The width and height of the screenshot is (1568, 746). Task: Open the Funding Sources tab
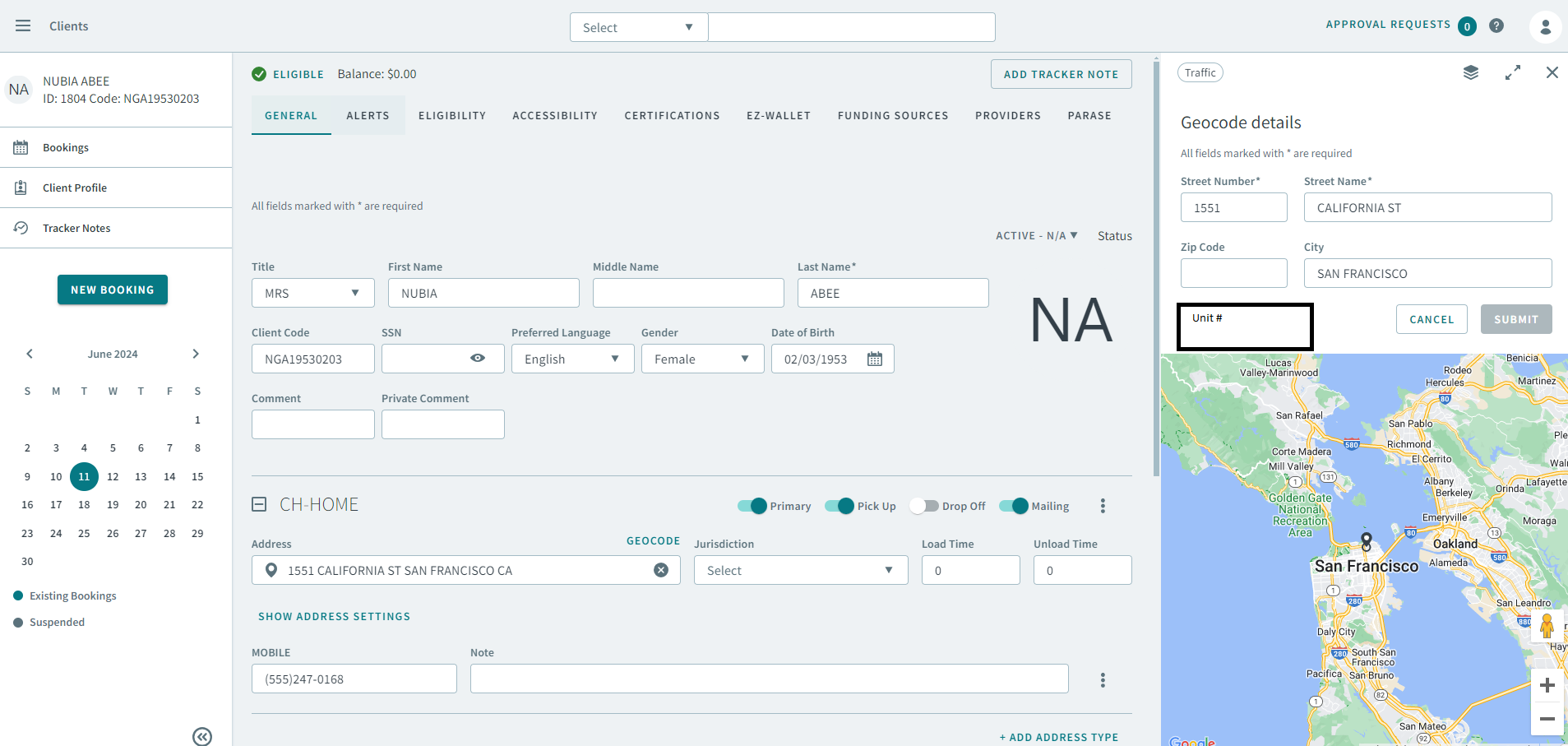(893, 116)
